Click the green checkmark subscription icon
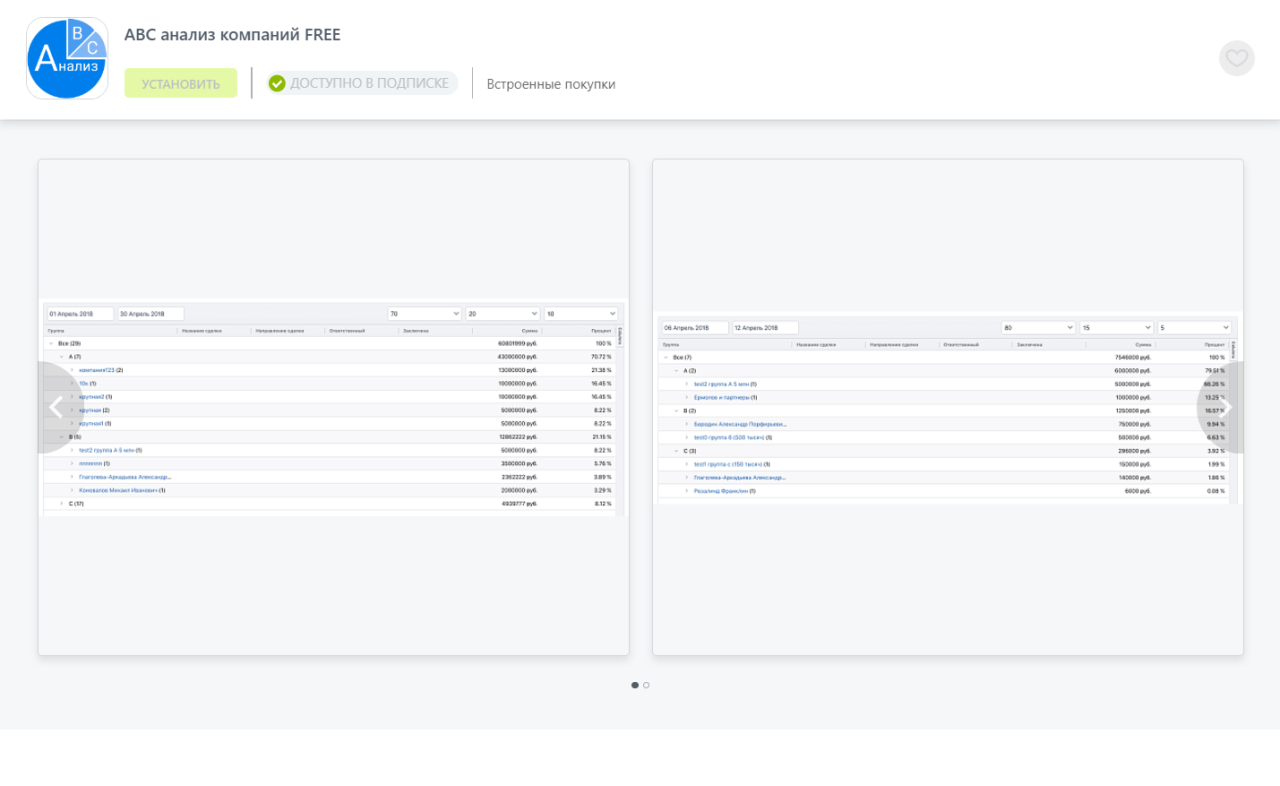The height and width of the screenshot is (786, 1280). (277, 84)
